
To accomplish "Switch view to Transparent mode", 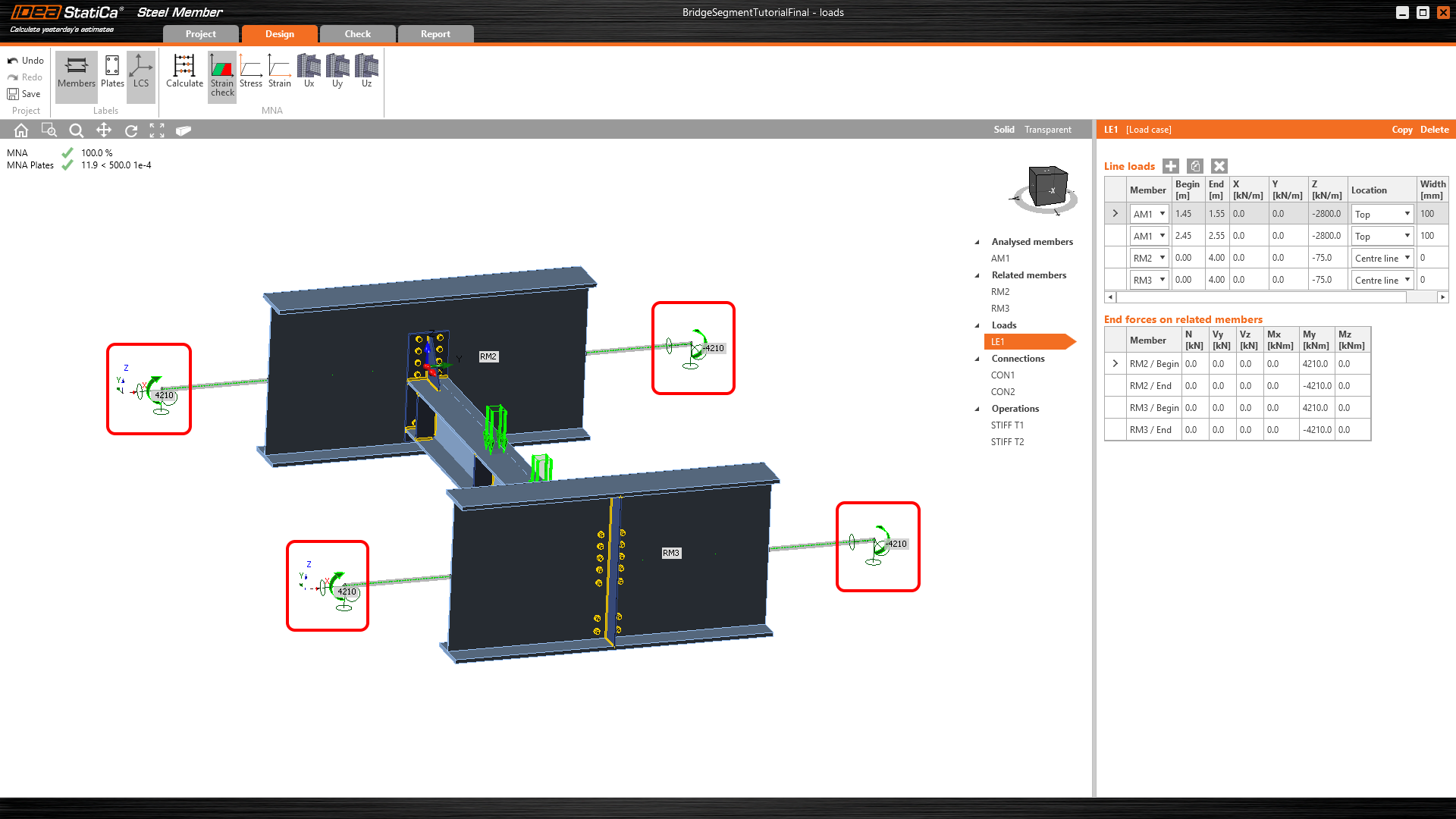I will click(1047, 130).
